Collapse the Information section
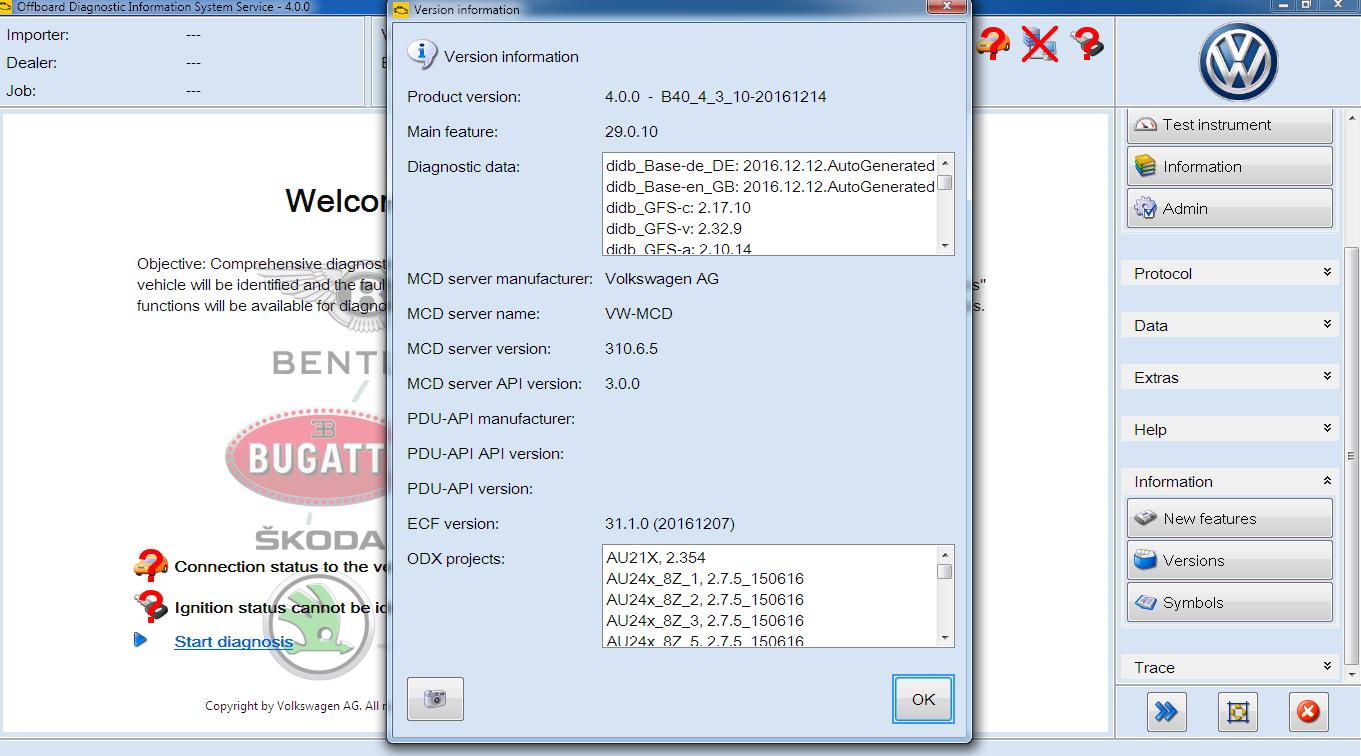 tap(1230, 481)
